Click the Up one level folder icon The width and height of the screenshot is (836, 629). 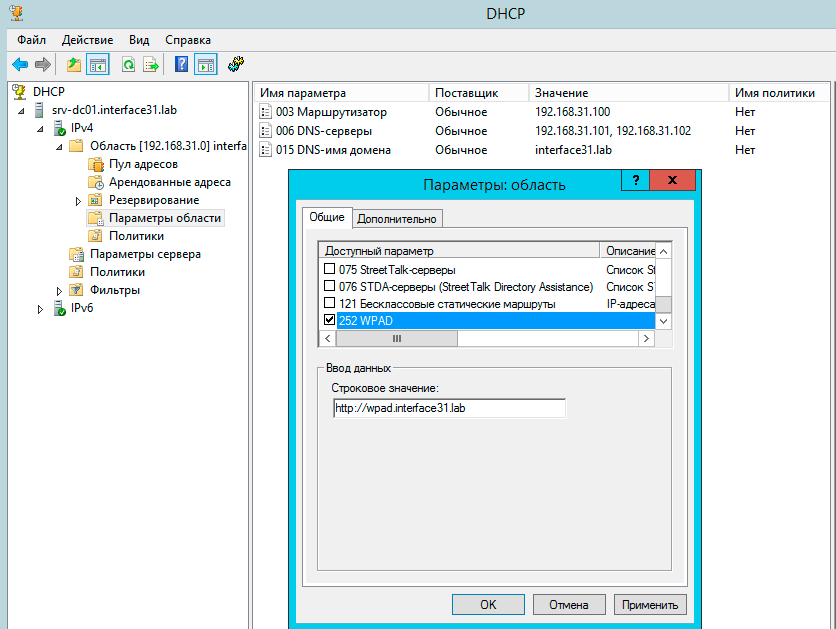pyautogui.click(x=73, y=65)
